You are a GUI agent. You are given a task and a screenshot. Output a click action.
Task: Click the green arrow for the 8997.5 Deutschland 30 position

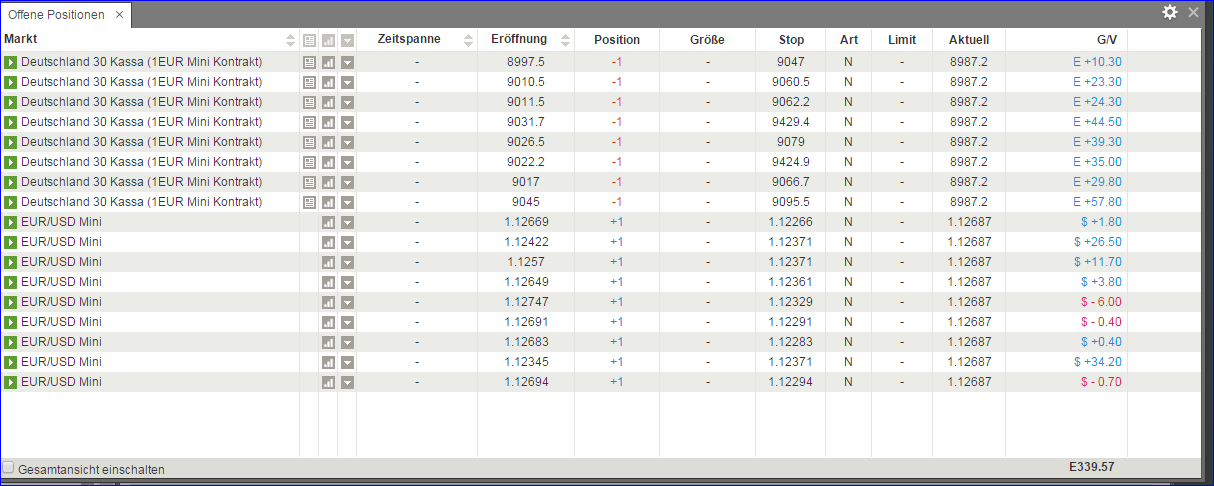coord(11,62)
